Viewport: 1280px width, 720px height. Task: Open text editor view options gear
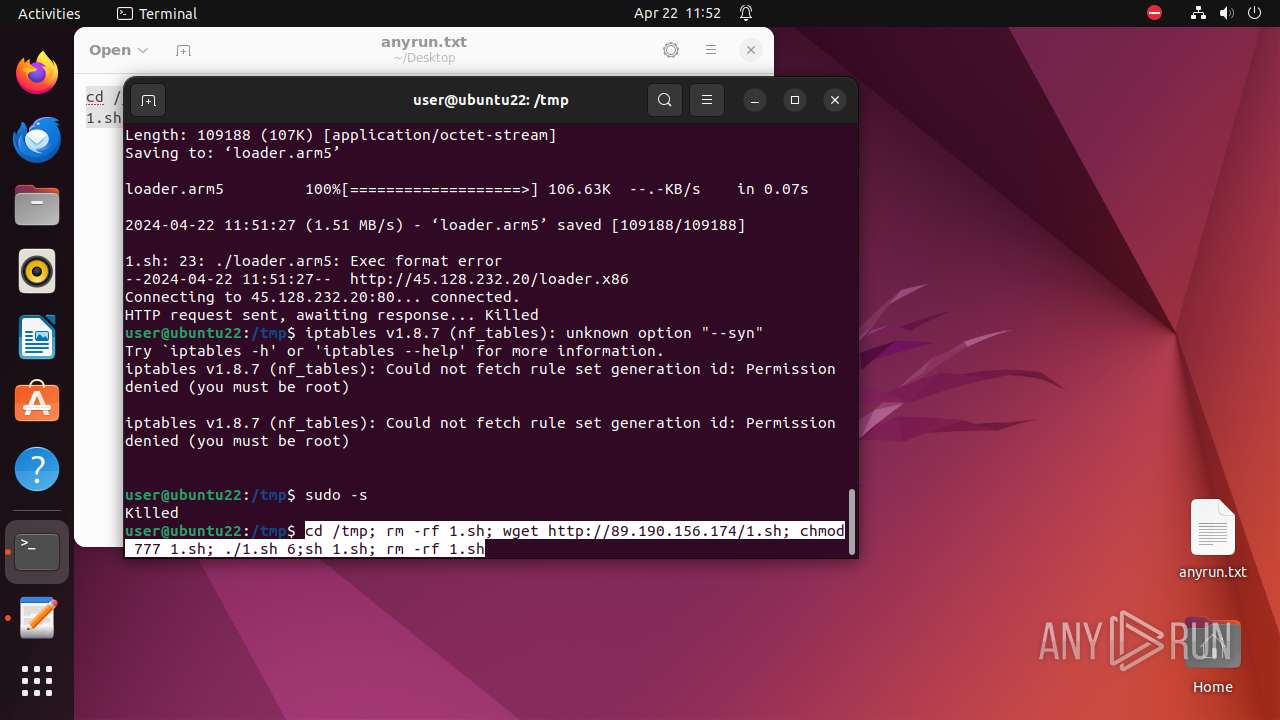[x=671, y=50]
